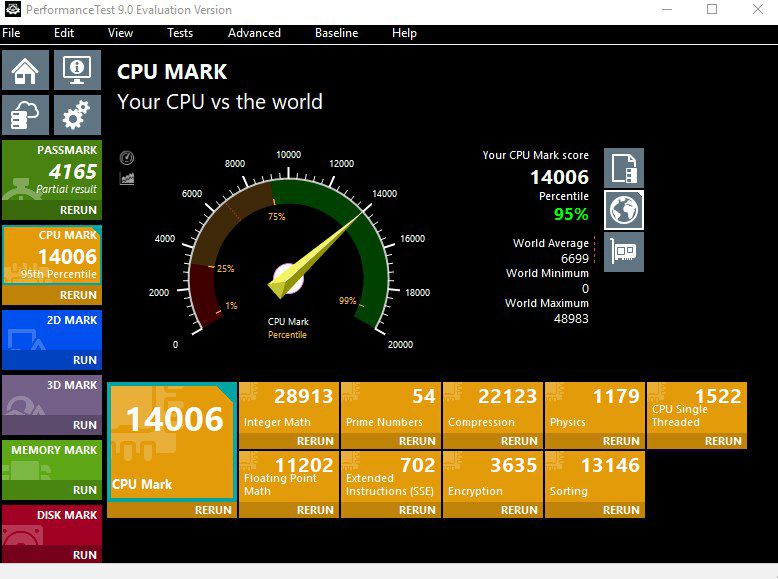This screenshot has height=579, width=778.
Task: Click the World Minimum 0 value
Action: point(585,289)
